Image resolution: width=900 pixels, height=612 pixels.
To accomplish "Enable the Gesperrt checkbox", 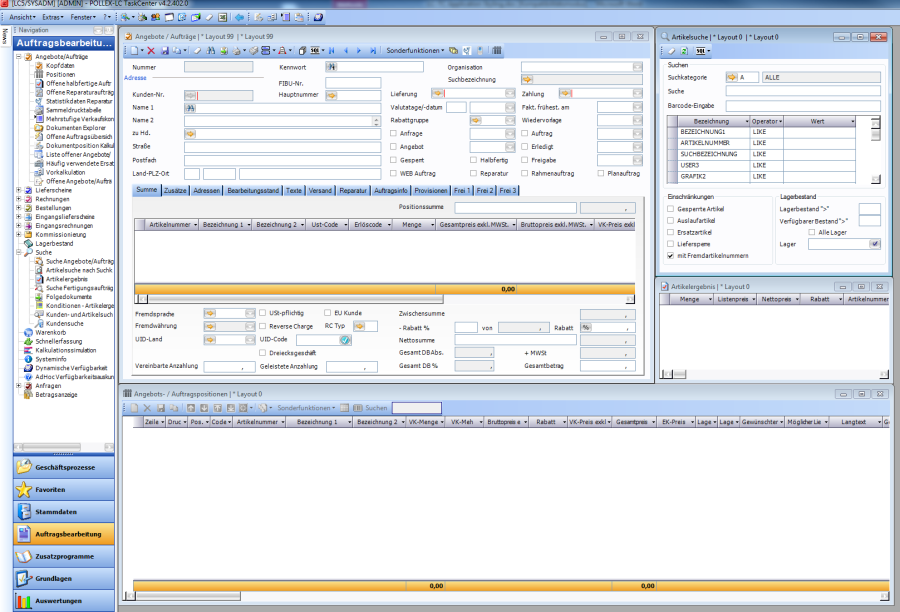I will pyautogui.click(x=393, y=159).
